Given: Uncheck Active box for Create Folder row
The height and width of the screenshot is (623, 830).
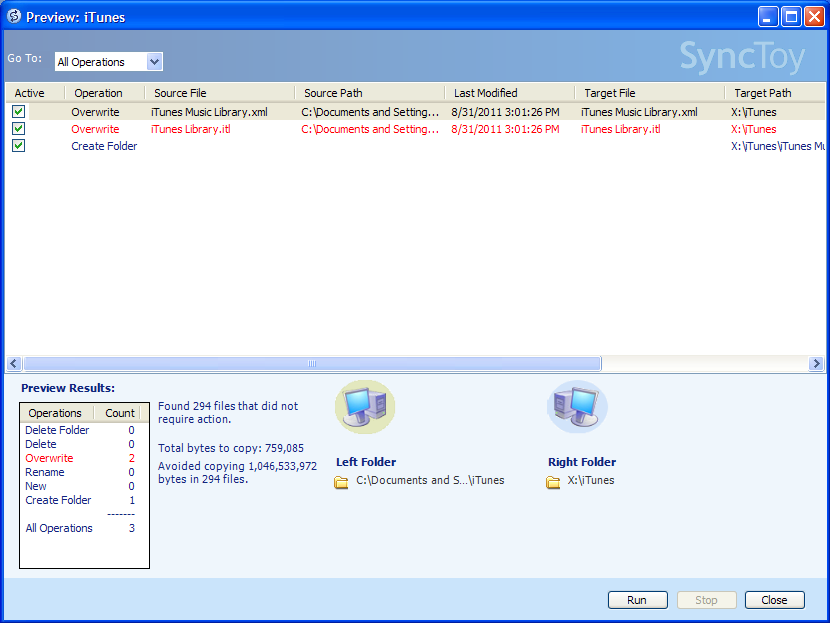Looking at the screenshot, I should point(19,146).
